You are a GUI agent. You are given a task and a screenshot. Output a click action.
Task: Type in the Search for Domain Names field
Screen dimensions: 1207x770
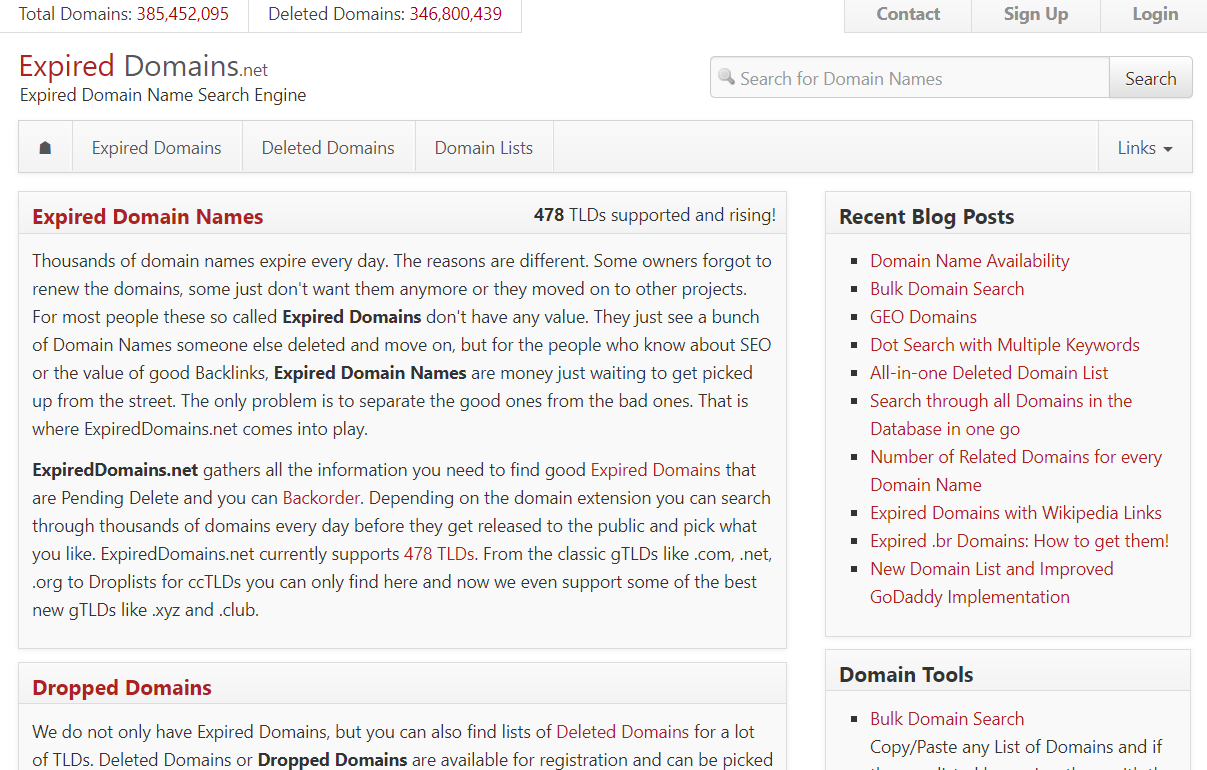click(x=920, y=78)
